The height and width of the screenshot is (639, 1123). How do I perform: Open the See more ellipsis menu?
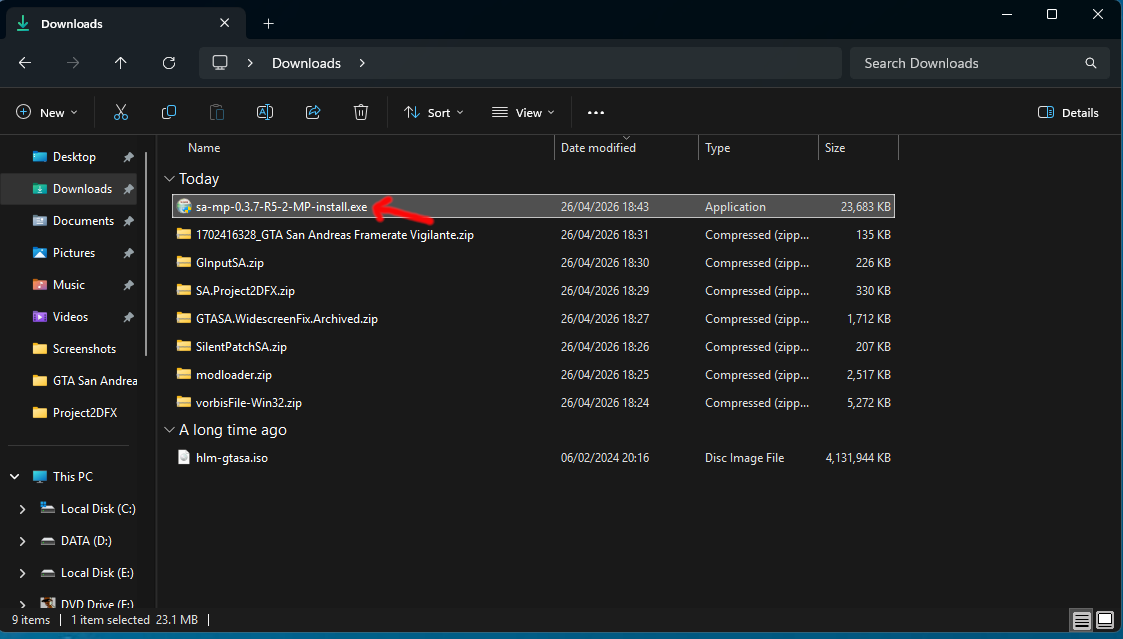pos(596,112)
